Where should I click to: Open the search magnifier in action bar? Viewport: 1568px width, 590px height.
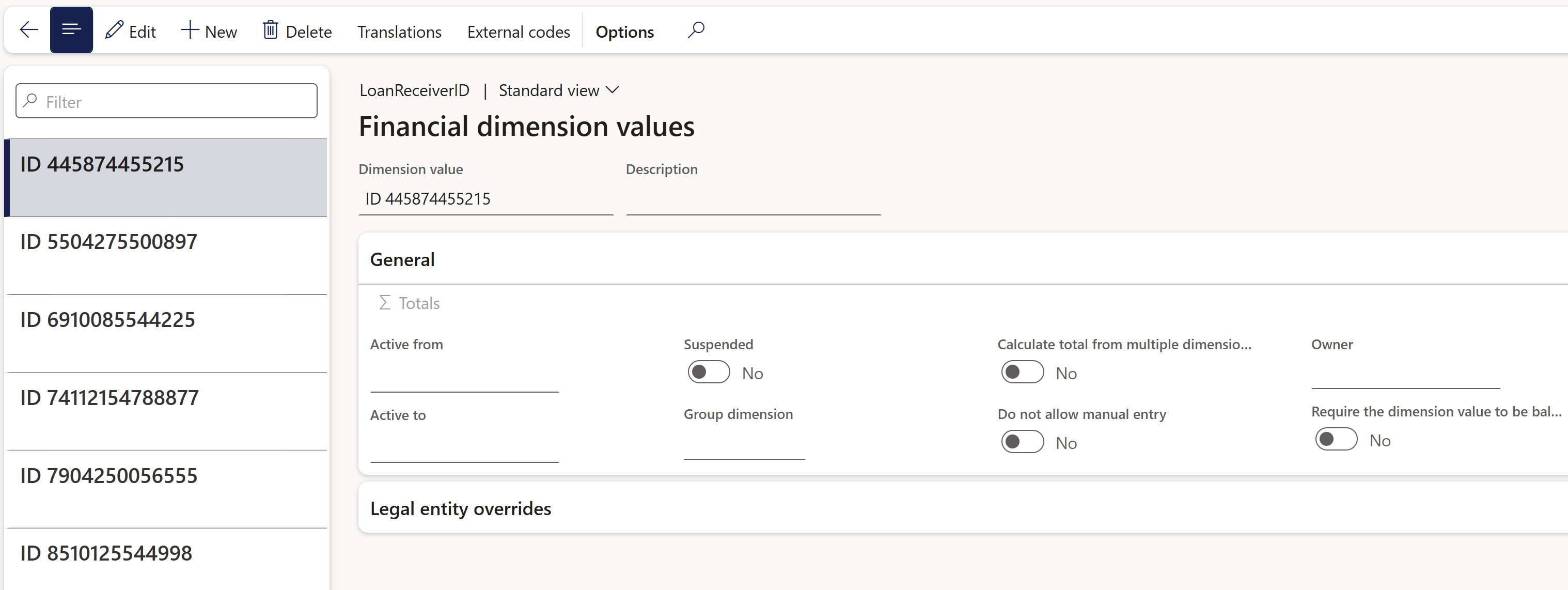696,30
